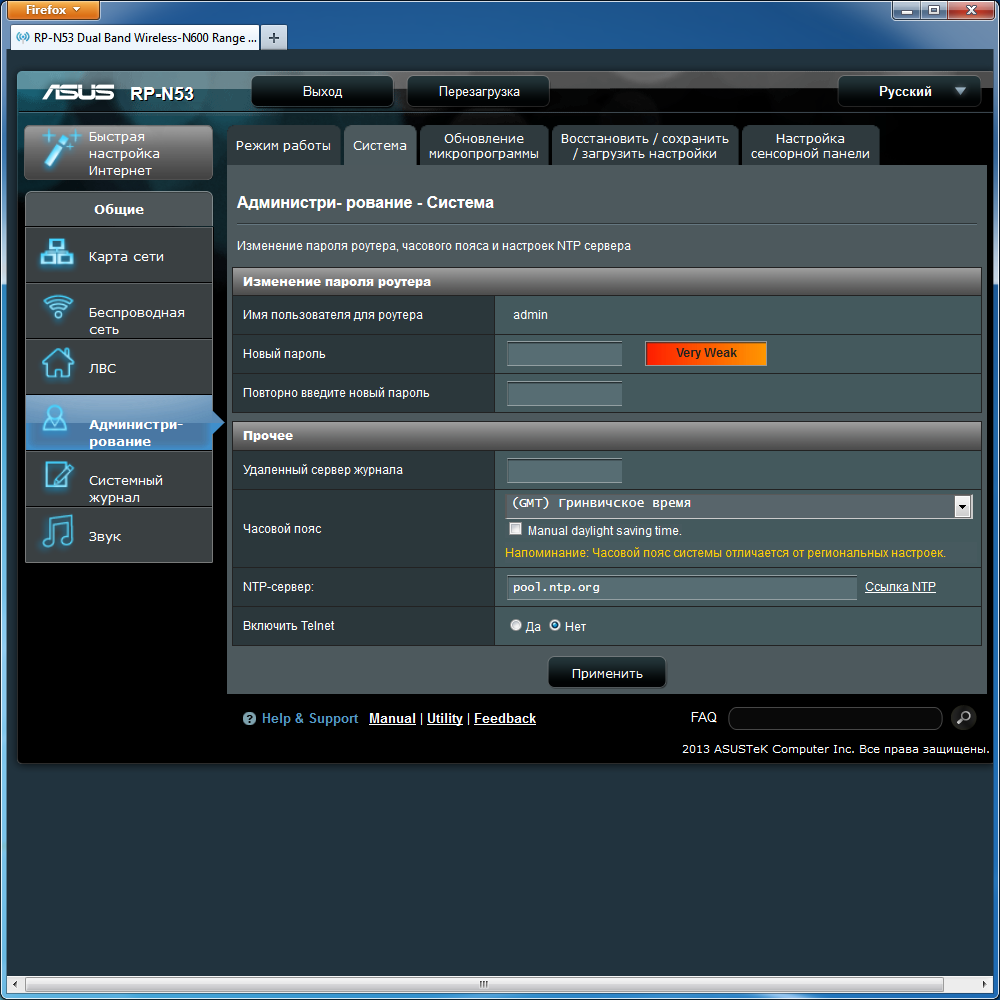Viewport: 1000px width, 1000px height.
Task: Click the Help & Support question mark icon
Action: pyautogui.click(x=249, y=719)
